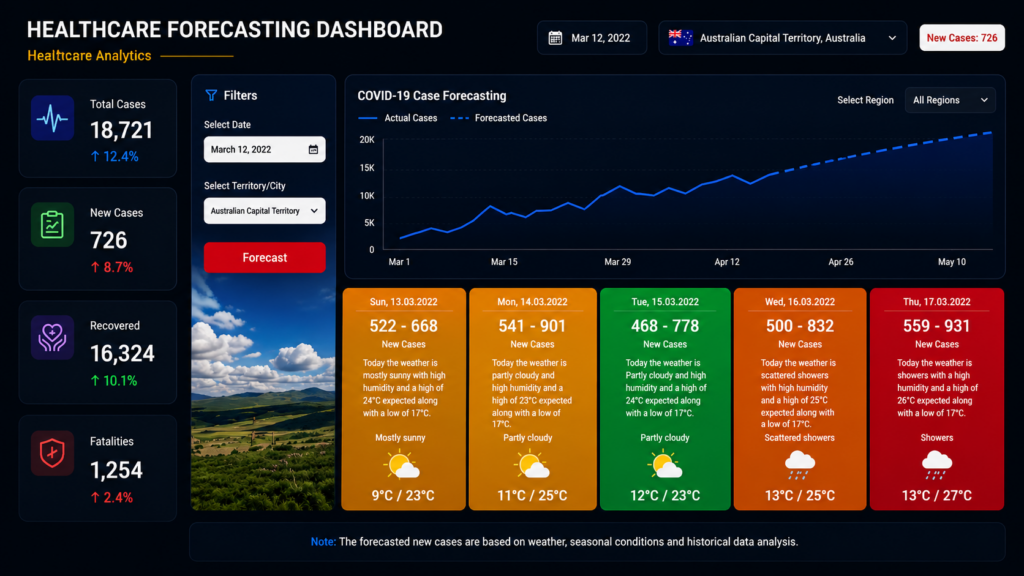
Task: Click the Fatalities value 1,254
Action: 116,470
